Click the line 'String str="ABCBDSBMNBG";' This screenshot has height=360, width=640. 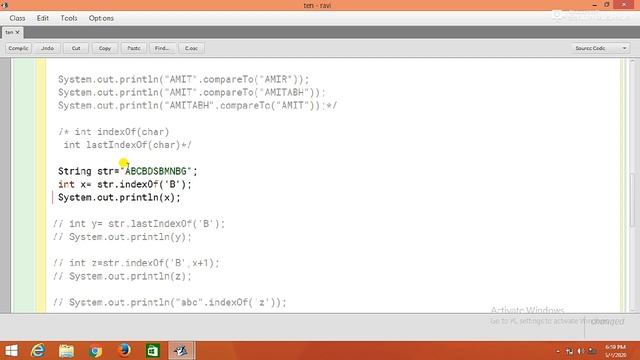[127, 171]
